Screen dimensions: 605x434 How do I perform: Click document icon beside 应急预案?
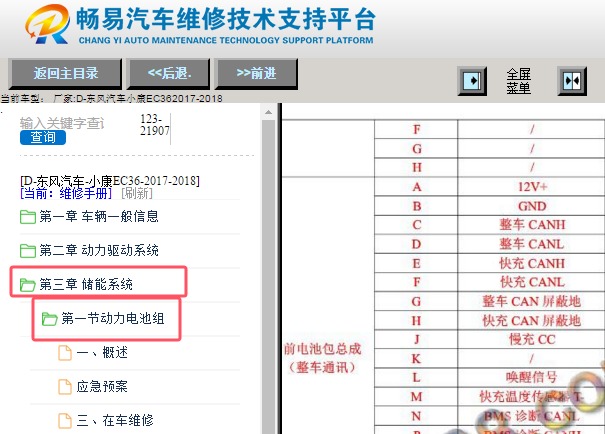pos(65,386)
